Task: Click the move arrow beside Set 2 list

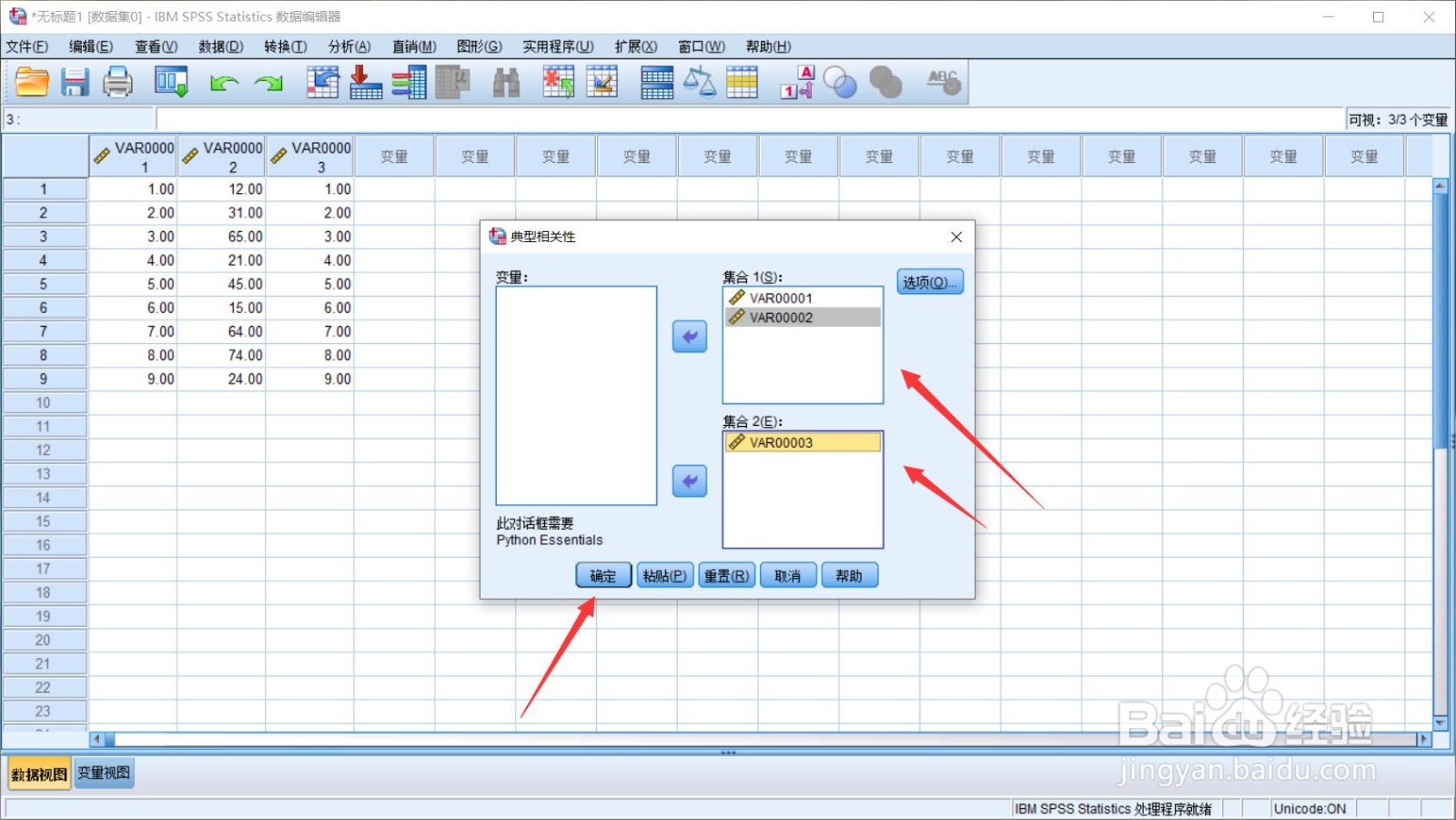Action: coord(690,481)
